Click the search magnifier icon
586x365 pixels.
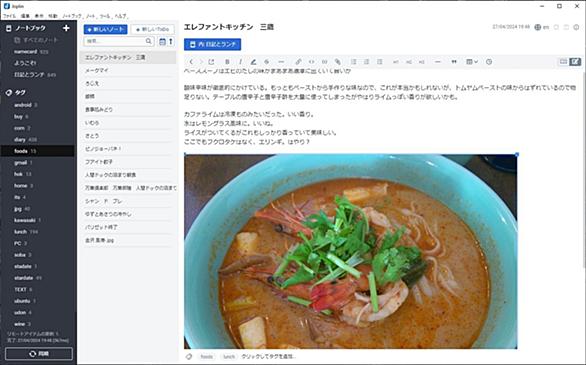coord(149,41)
